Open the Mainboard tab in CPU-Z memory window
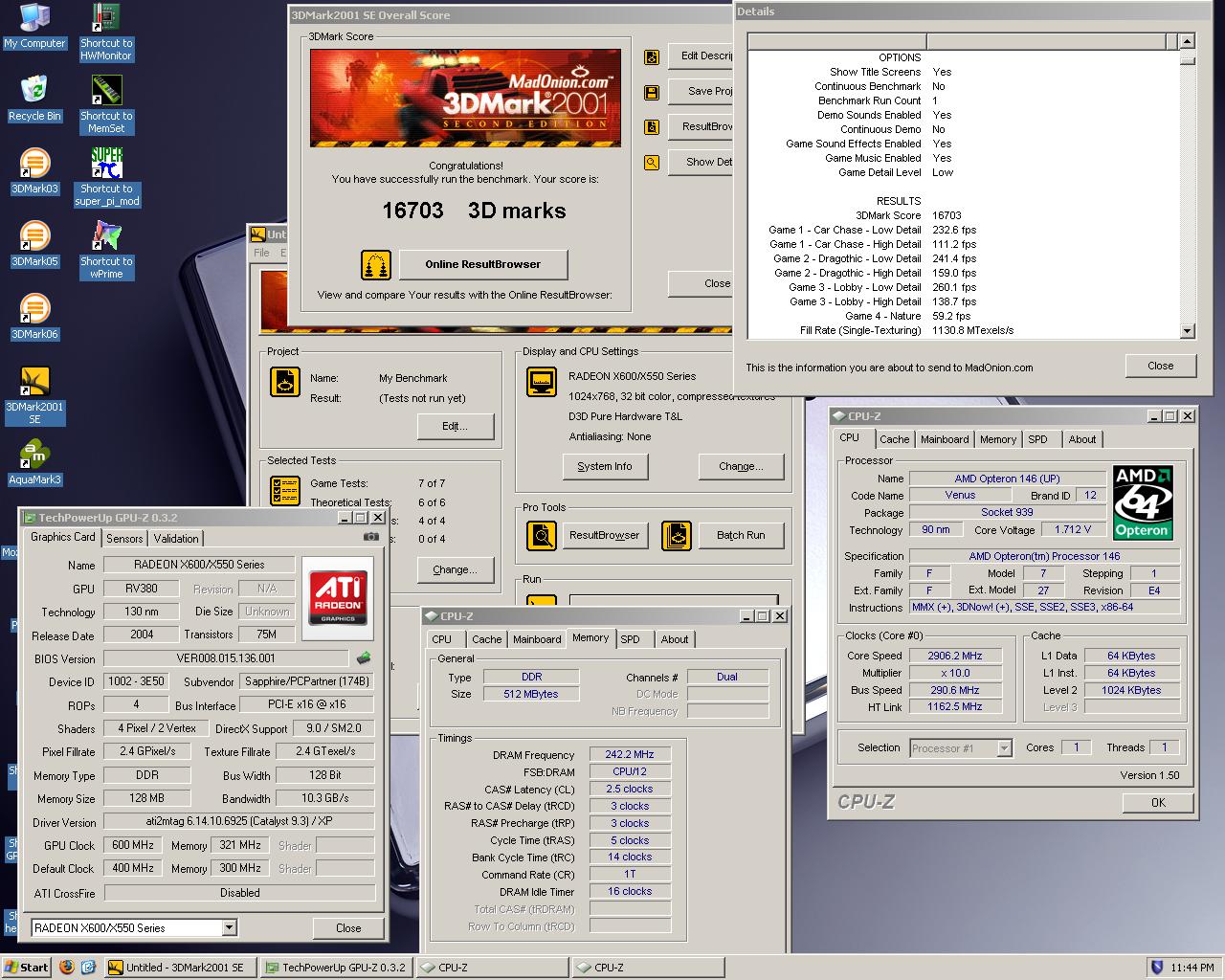 (x=537, y=639)
